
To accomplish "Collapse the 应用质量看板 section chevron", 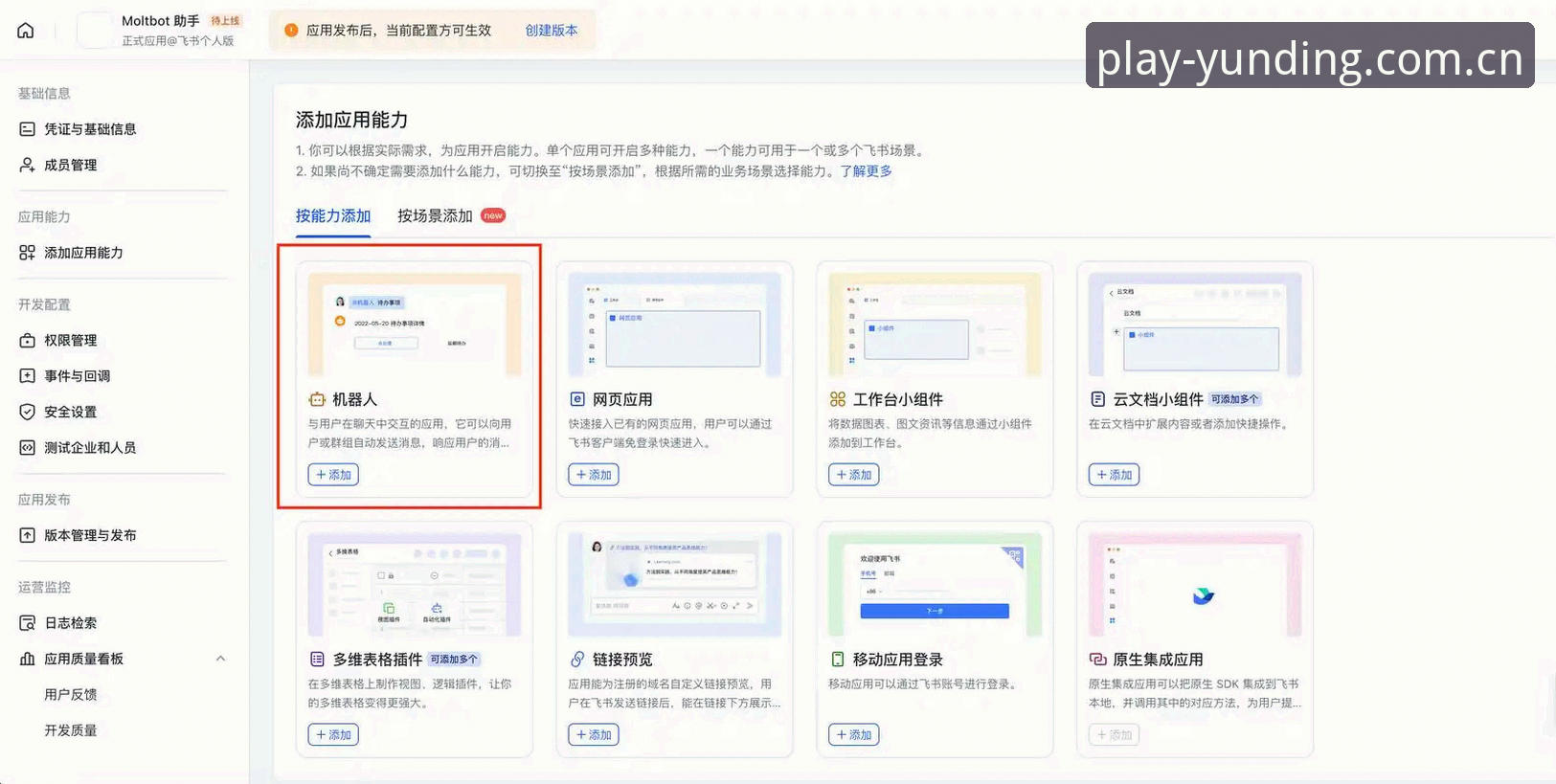I will [220, 659].
